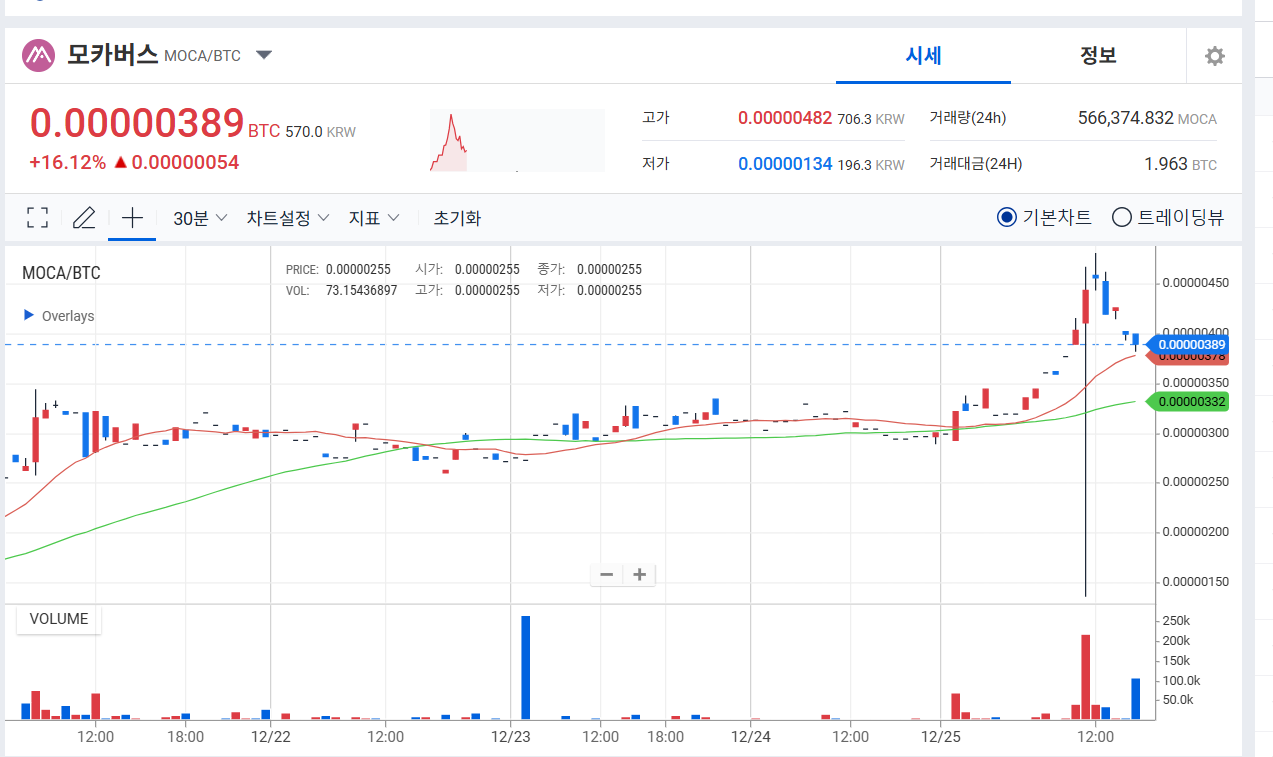Click the 거래대금(24H) label
Screen dimensions: 1273x757
click(975, 163)
